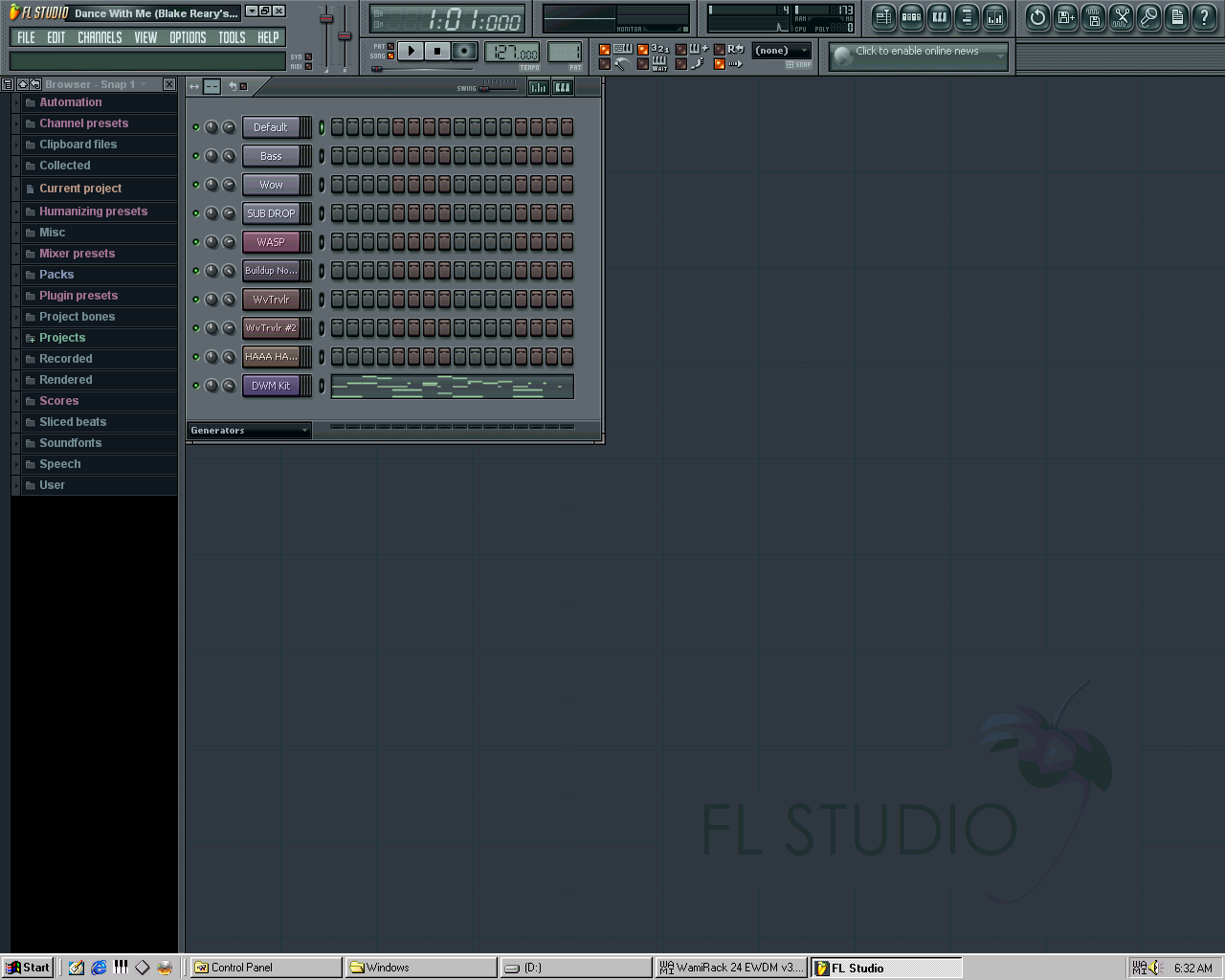The image size is (1225, 980).
Task: Click the render-to-wave file icon
Action: pos(1093,16)
